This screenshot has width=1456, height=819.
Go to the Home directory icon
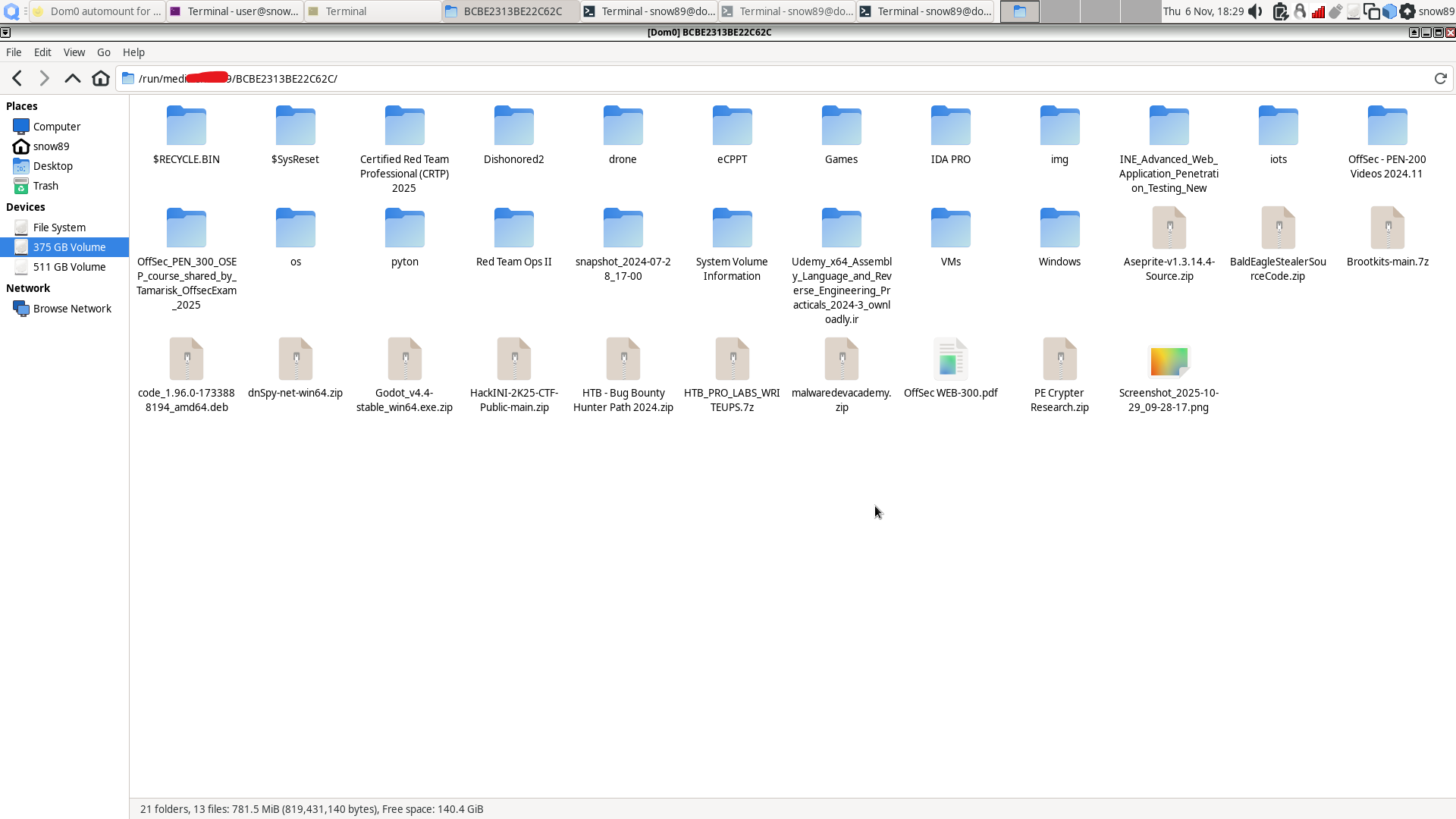point(100,78)
